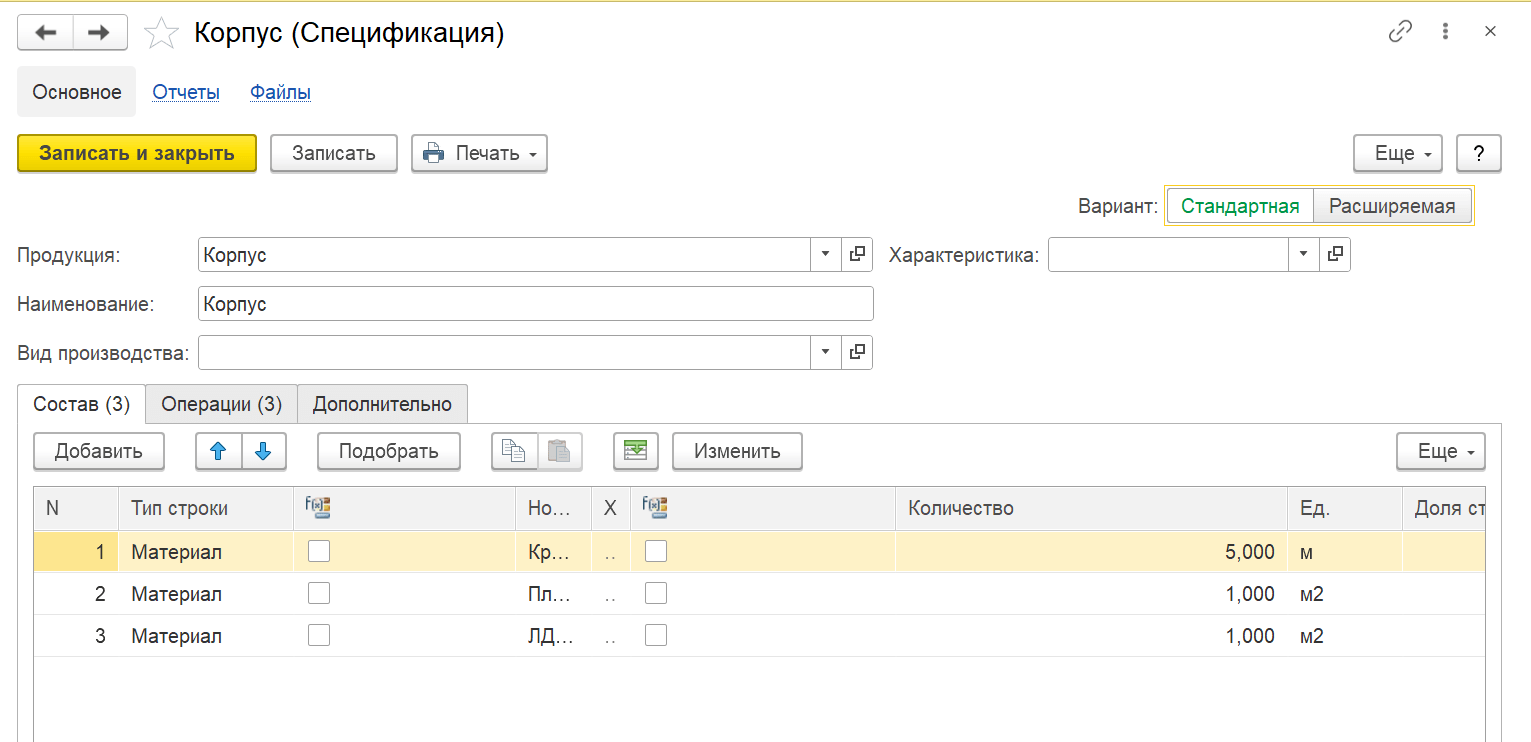1531x742 pixels.
Task: Open the Продукция field's linked item
Action: pos(857,255)
